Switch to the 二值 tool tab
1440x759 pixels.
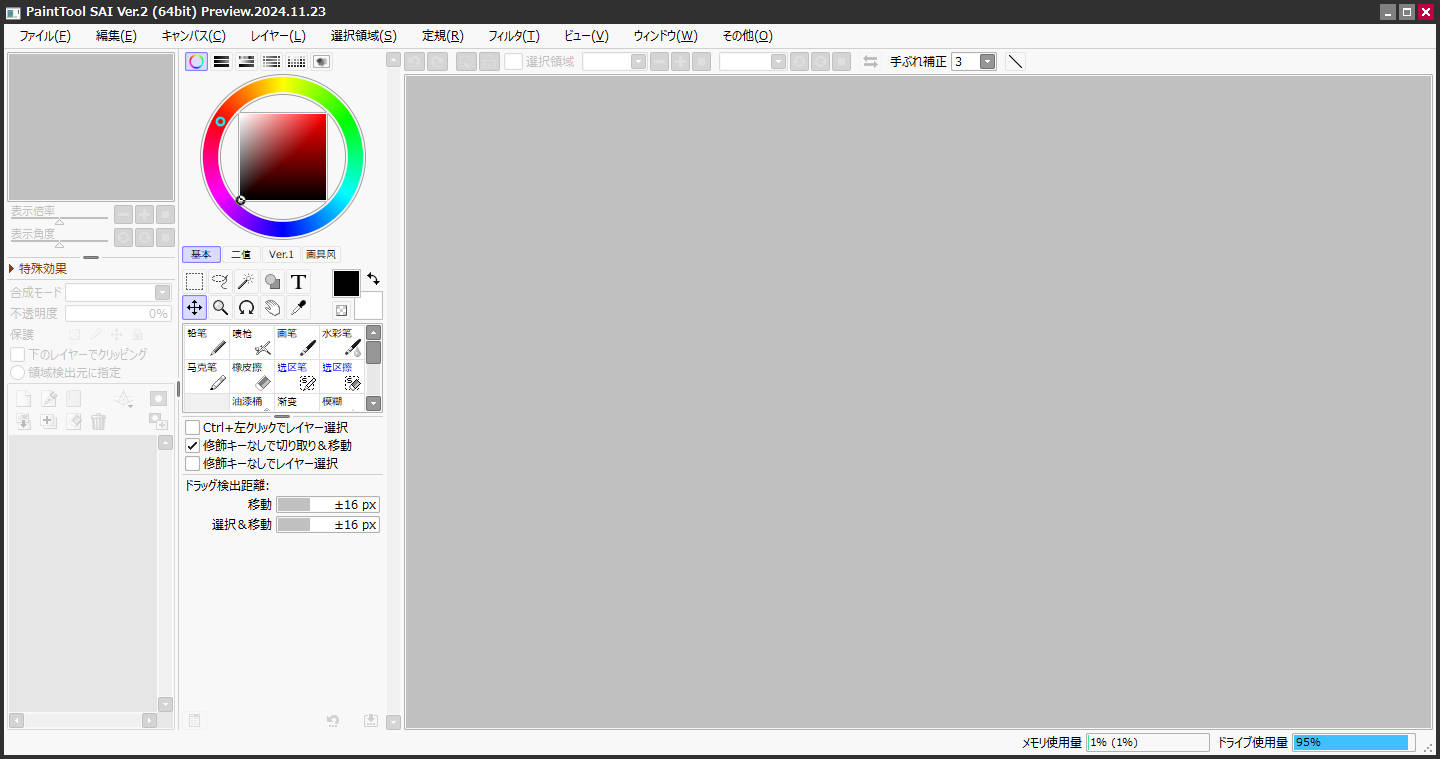(x=241, y=254)
